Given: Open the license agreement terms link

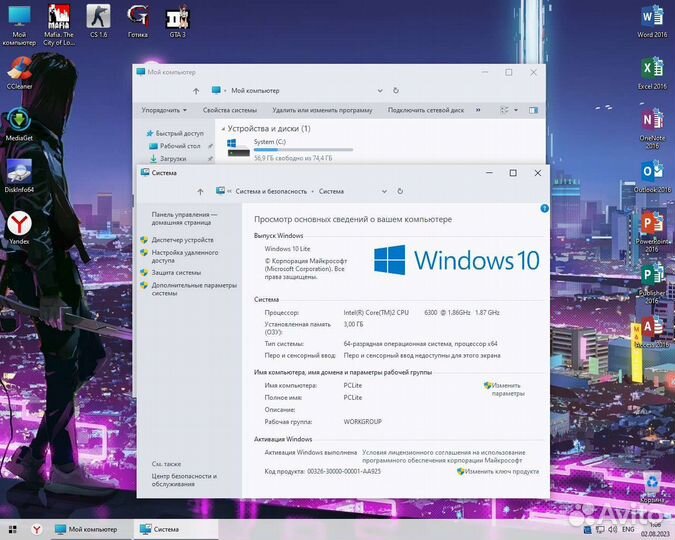Looking at the screenshot, I should click(443, 456).
